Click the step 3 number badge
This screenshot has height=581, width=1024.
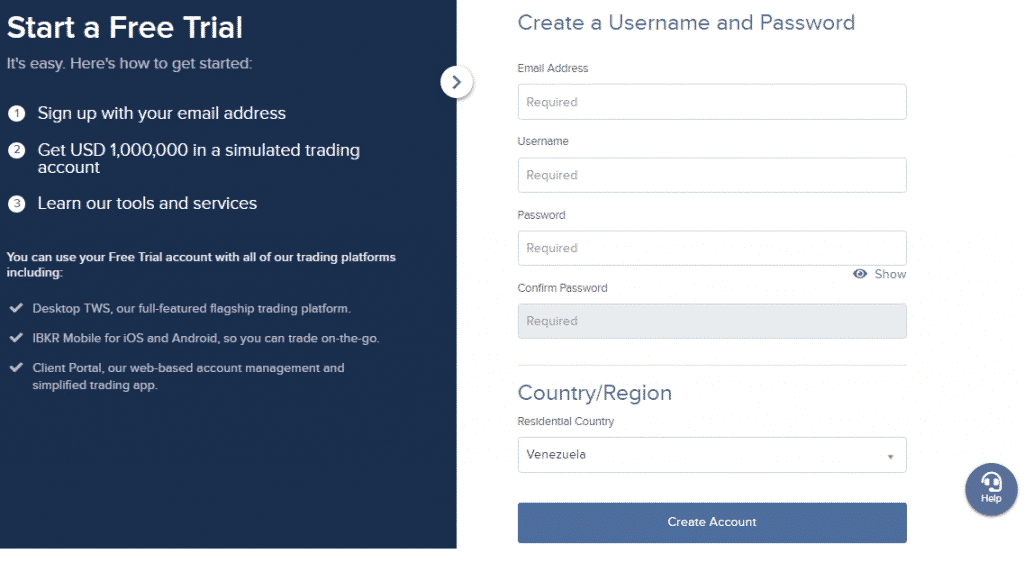(x=16, y=204)
